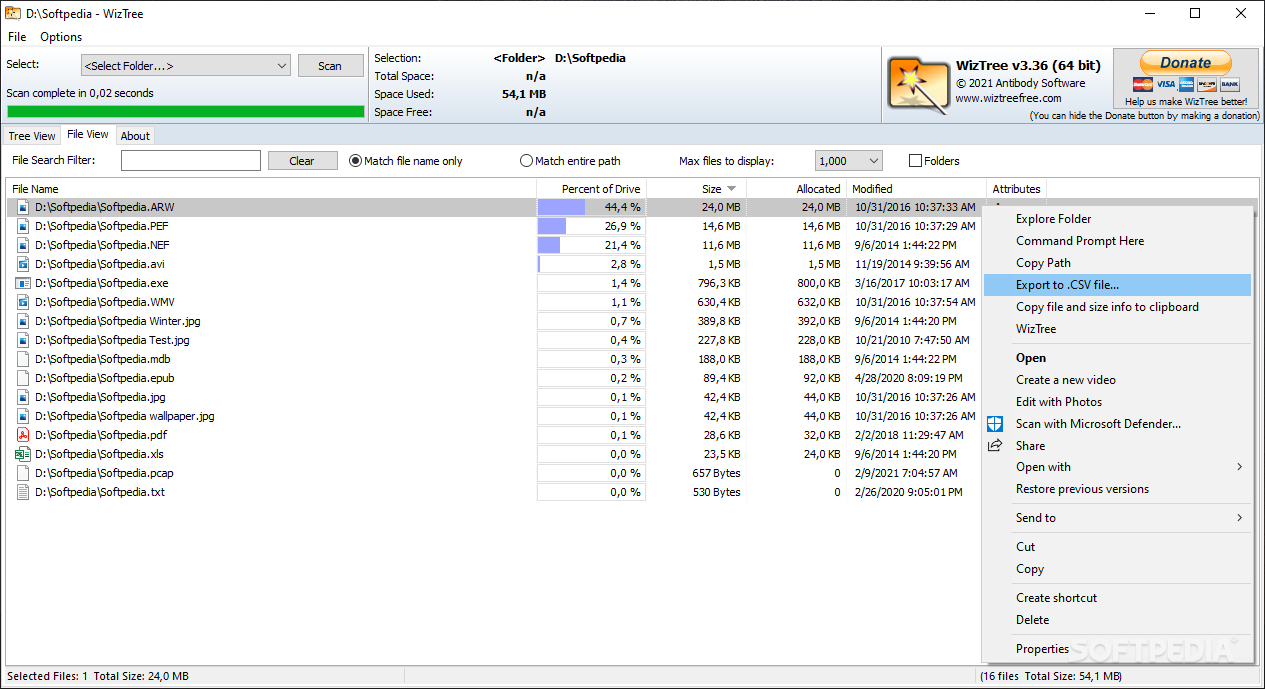The height and width of the screenshot is (689, 1265).
Task: Click the Softpedia.xls Excel icon
Action: (23, 455)
